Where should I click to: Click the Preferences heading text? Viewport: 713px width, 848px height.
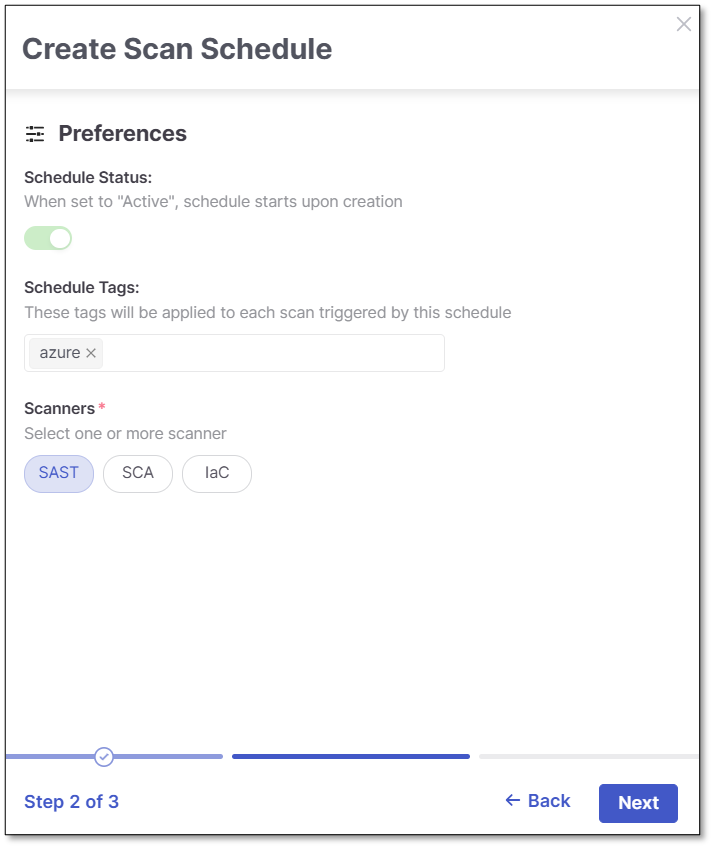pos(123,134)
